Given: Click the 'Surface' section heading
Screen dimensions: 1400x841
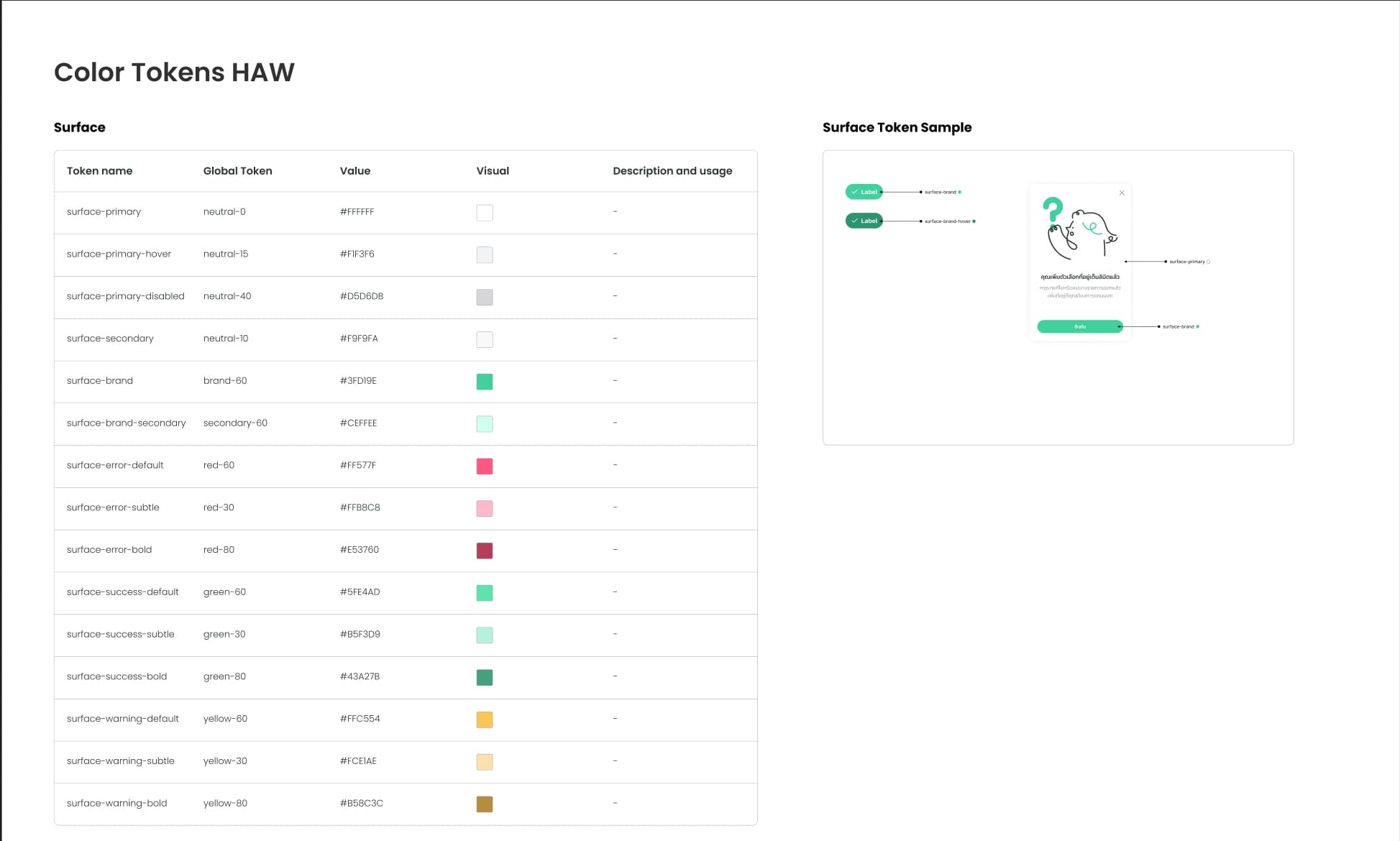Looking at the screenshot, I should (x=79, y=127).
